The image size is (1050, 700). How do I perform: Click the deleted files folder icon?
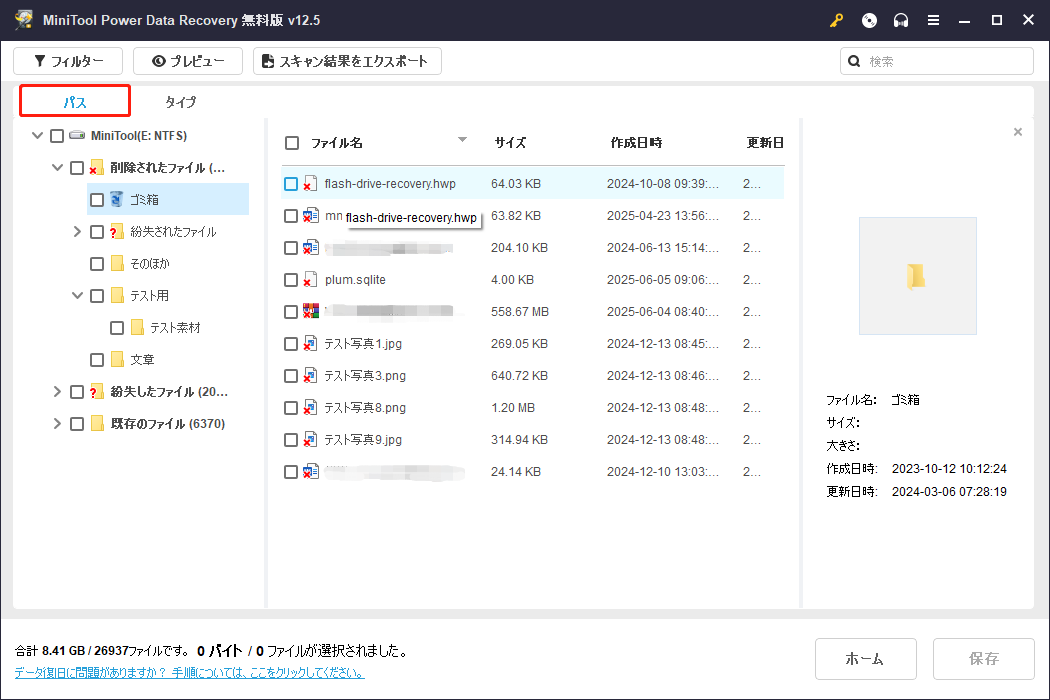(96, 167)
